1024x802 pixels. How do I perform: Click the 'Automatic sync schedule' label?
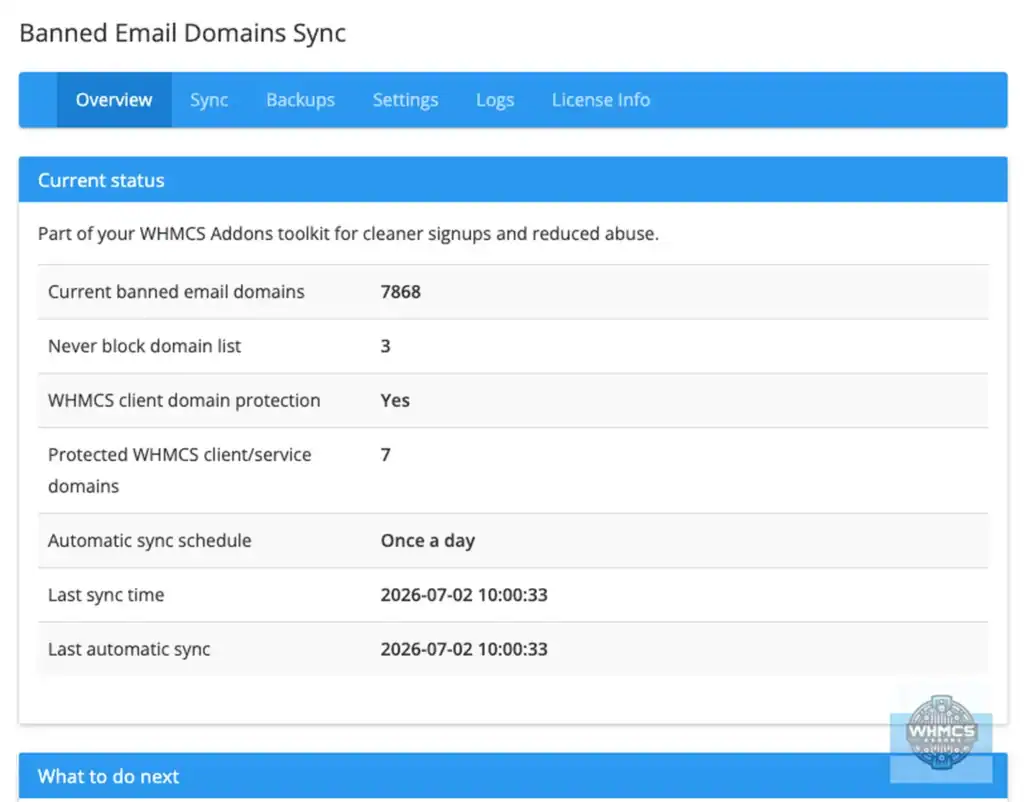(x=150, y=541)
